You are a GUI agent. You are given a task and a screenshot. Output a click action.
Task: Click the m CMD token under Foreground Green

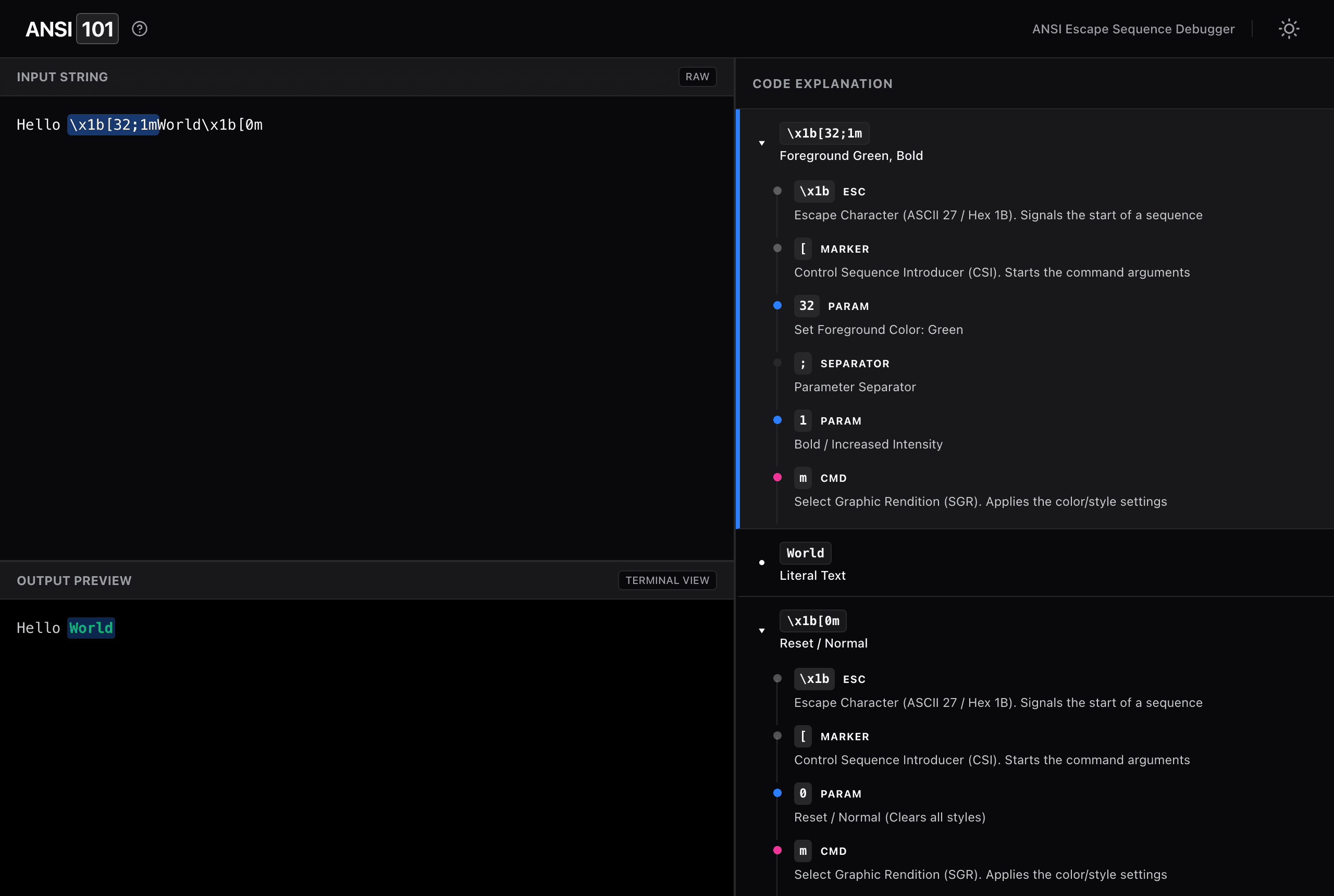pyautogui.click(x=802, y=478)
